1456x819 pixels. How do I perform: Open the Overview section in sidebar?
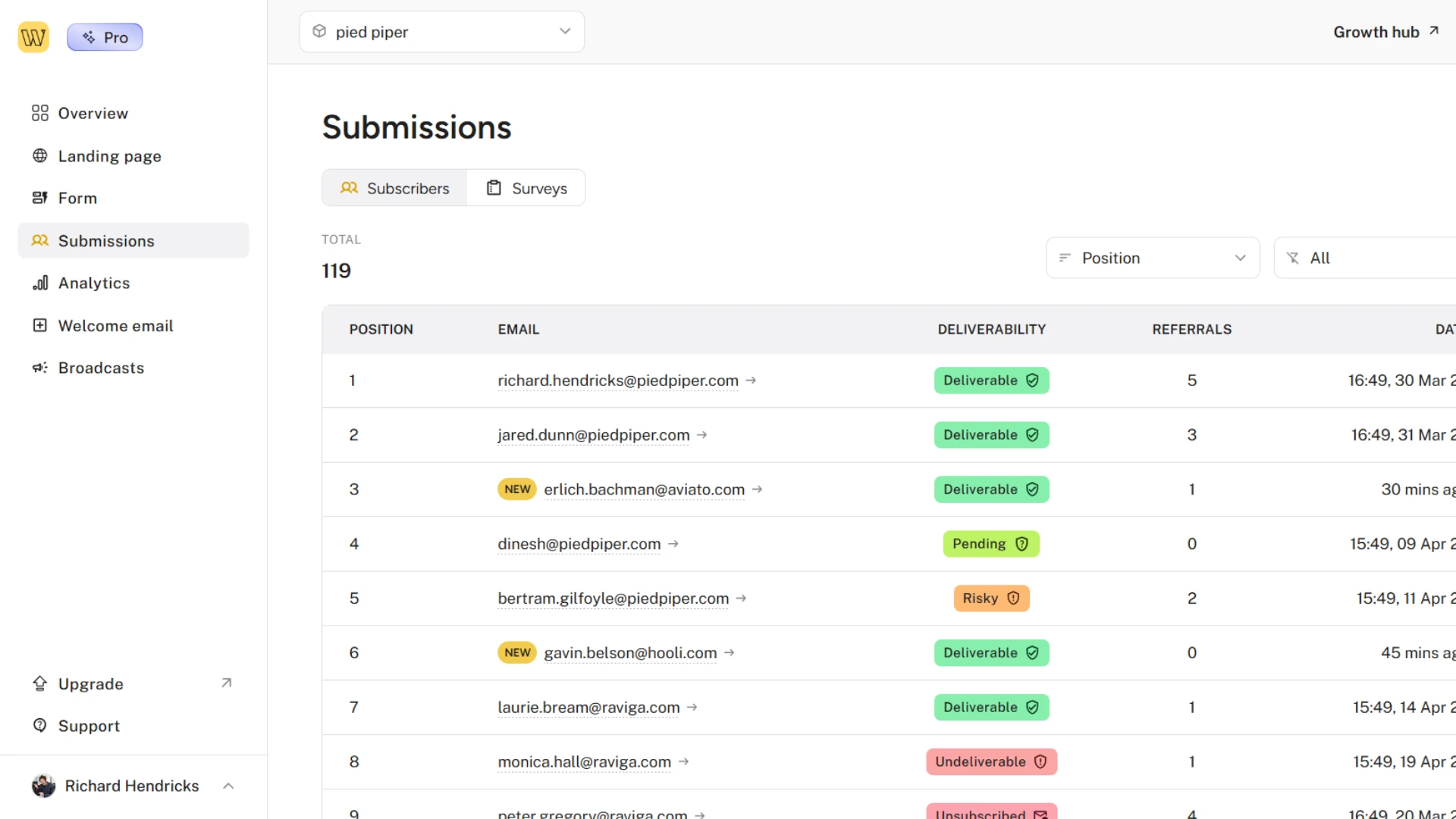coord(93,113)
